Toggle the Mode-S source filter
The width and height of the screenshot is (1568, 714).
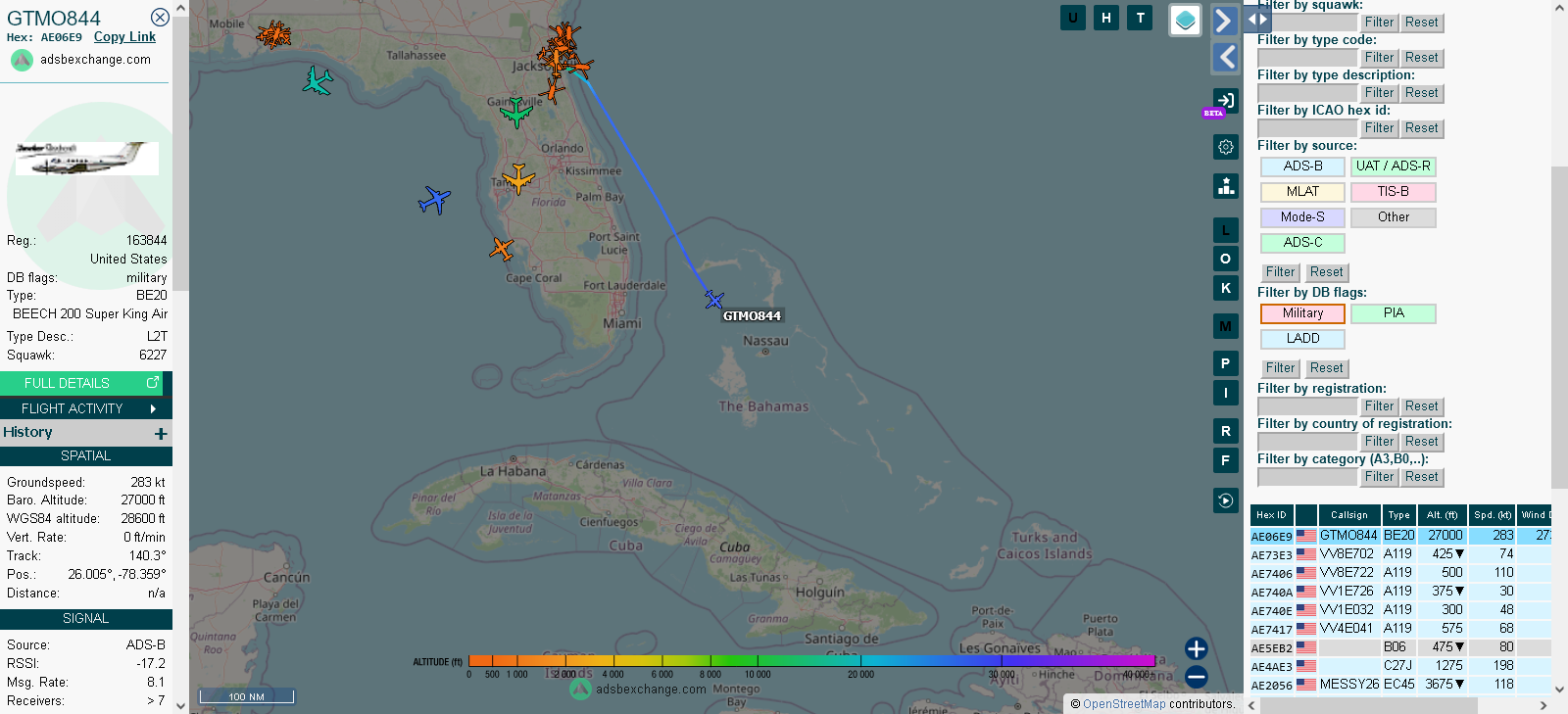[1302, 217]
